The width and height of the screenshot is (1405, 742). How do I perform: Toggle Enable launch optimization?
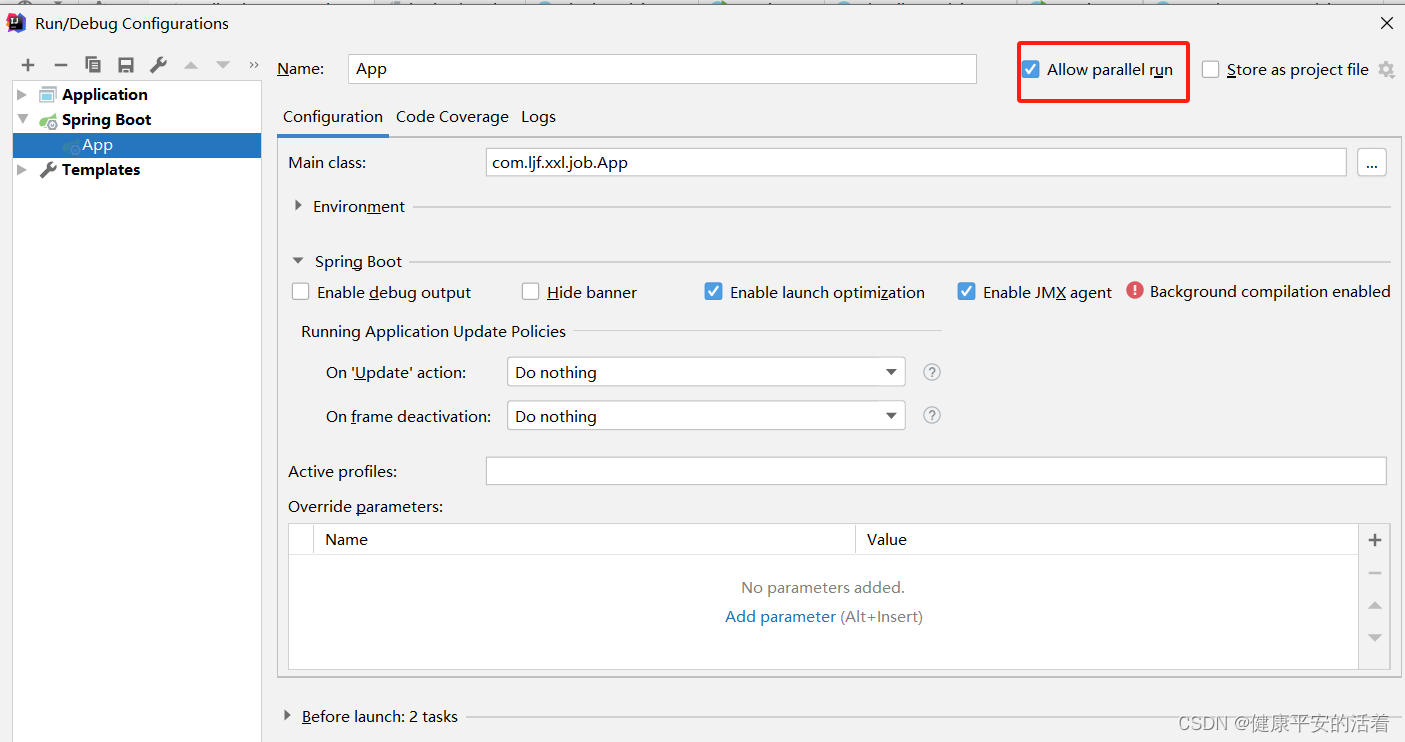pos(714,292)
